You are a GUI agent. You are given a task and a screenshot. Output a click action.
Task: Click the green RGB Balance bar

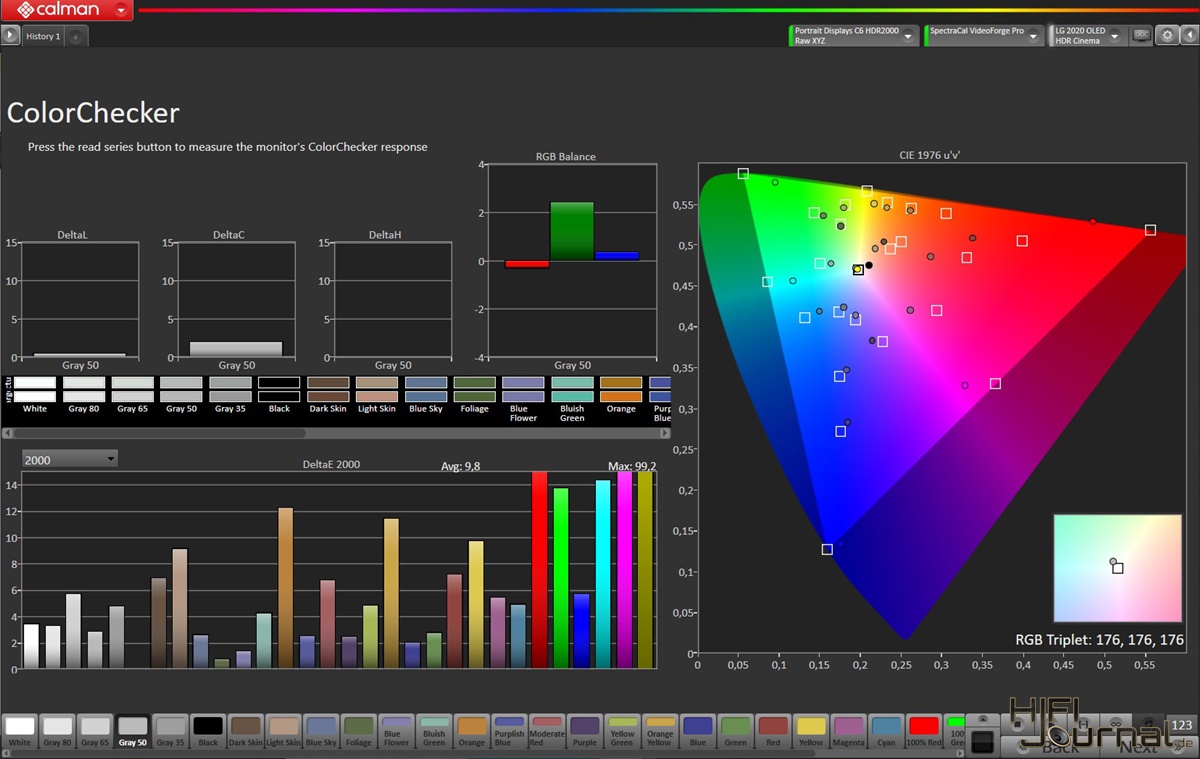(x=572, y=231)
